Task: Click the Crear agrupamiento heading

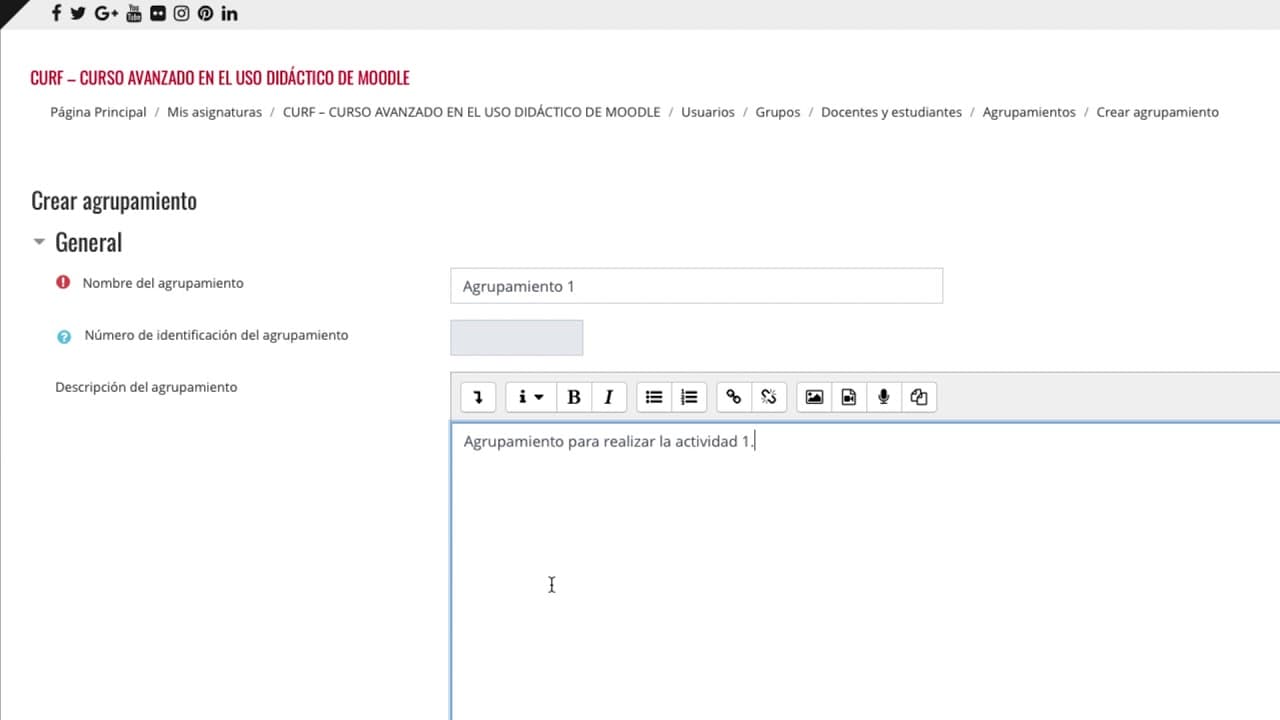Action: [114, 200]
